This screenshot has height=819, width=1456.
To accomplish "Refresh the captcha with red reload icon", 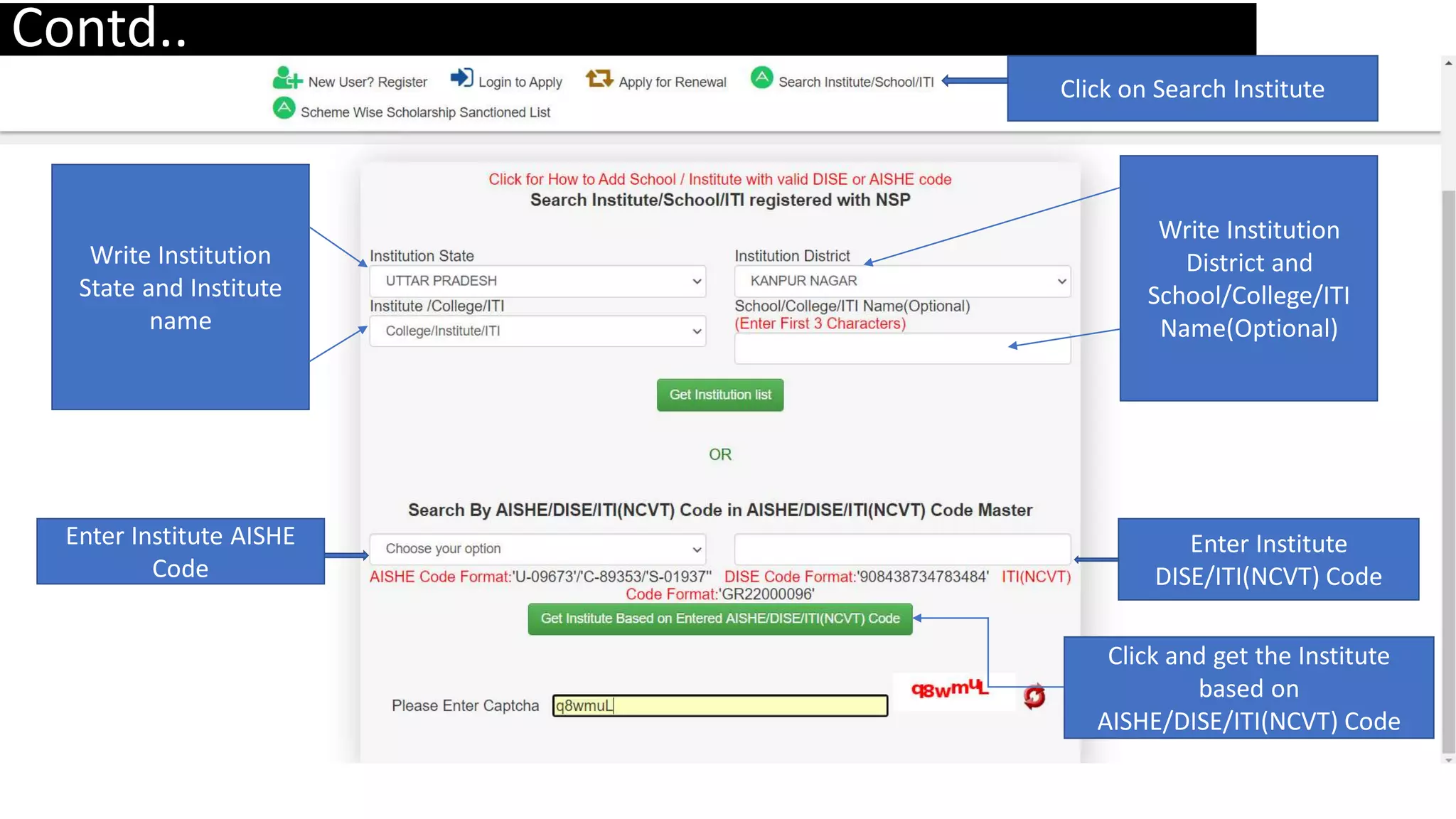I will click(1034, 697).
